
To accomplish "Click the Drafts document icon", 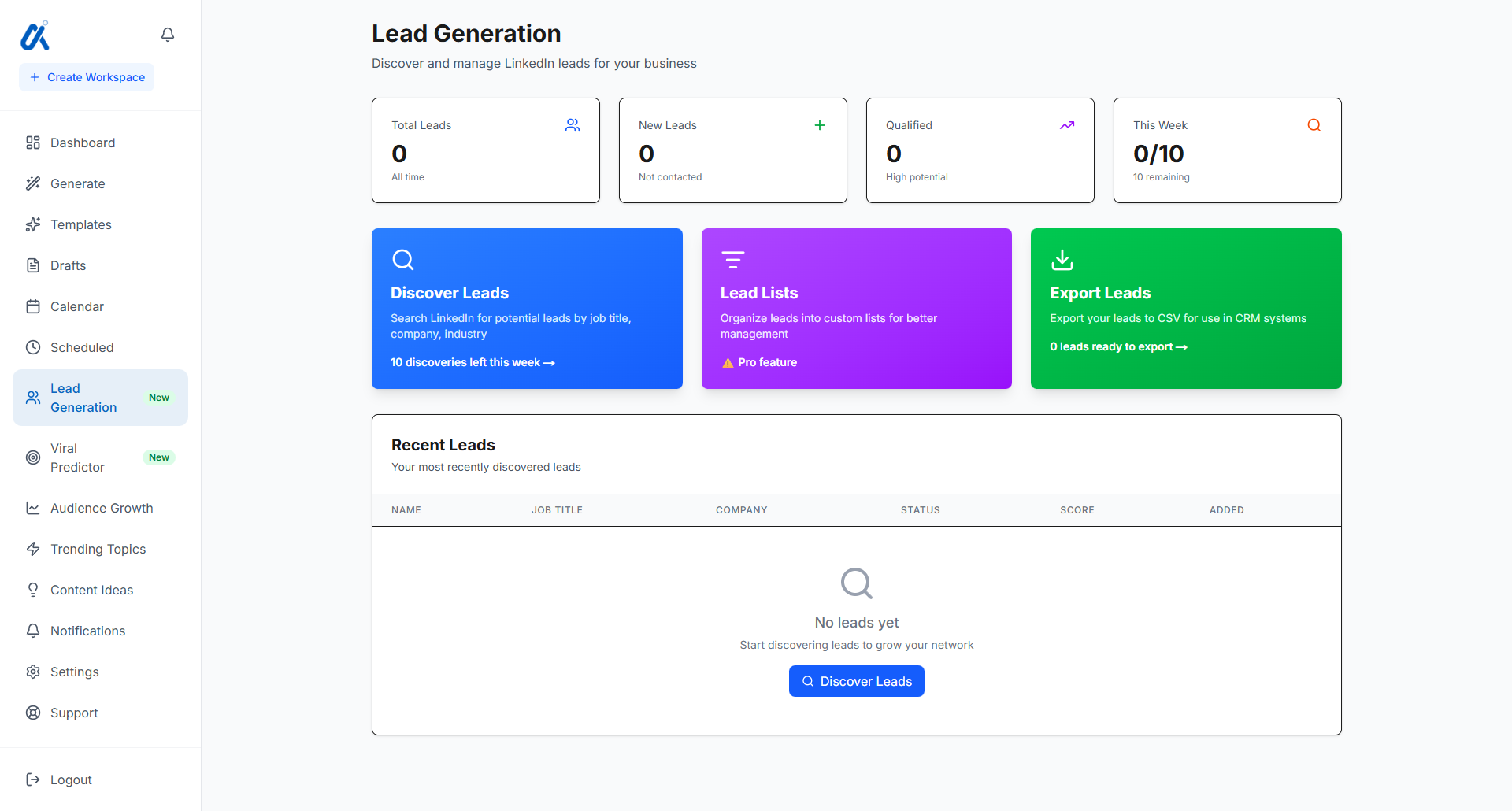I will (33, 265).
